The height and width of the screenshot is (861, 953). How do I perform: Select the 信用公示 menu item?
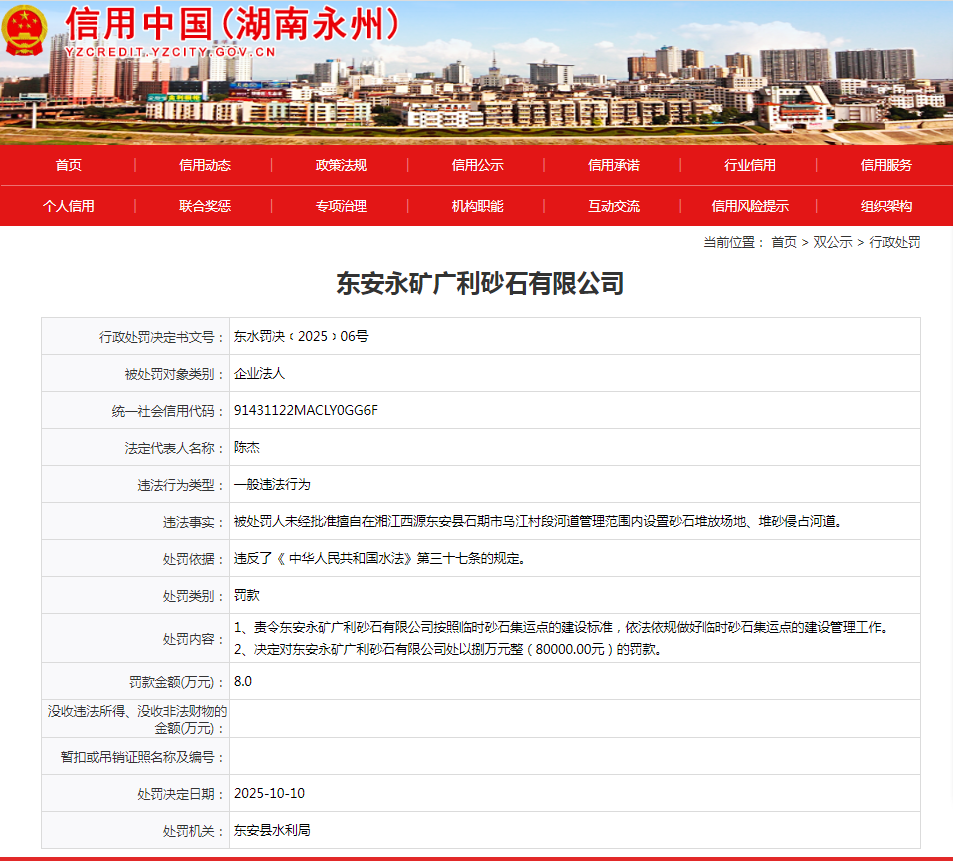477,165
